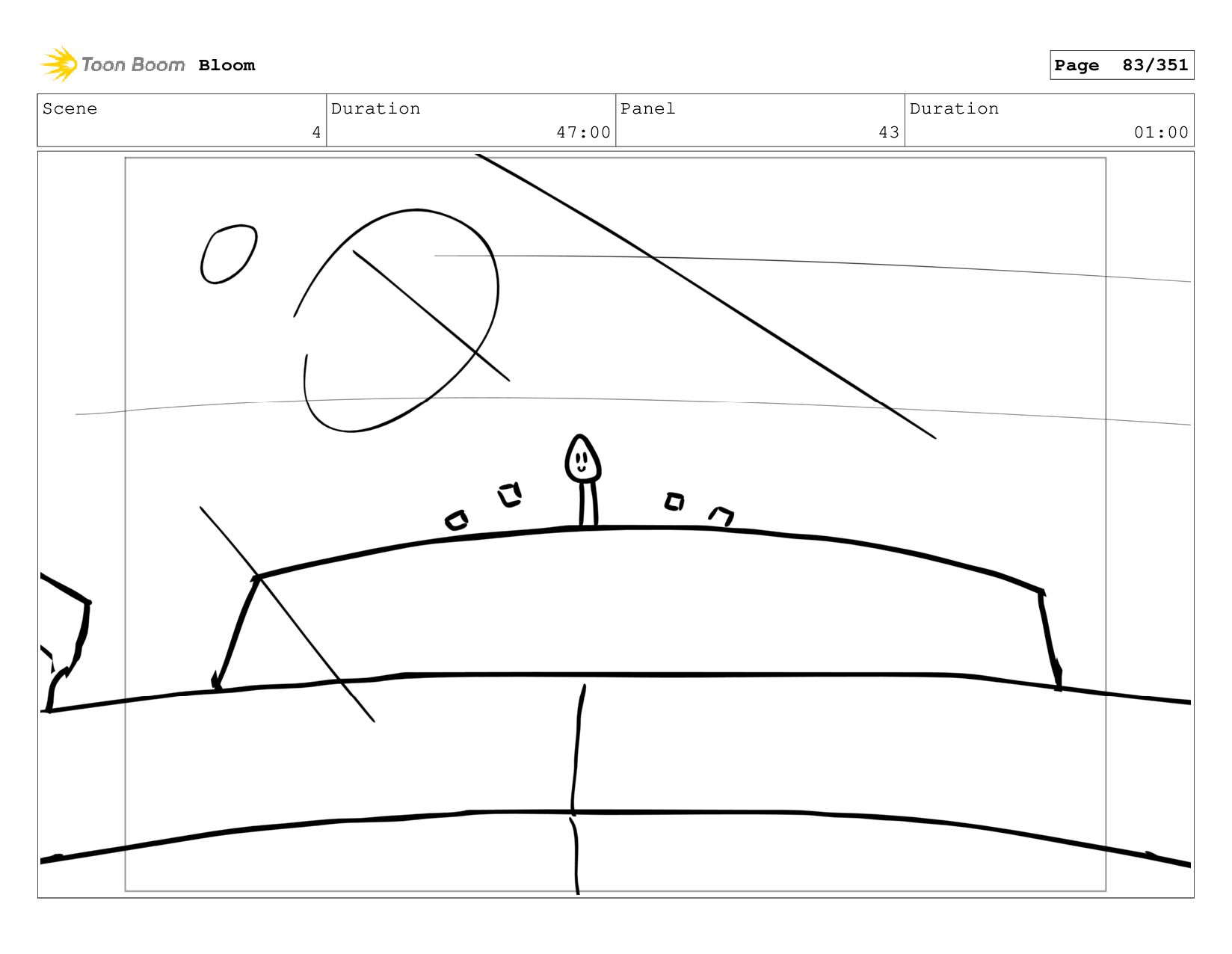The height and width of the screenshot is (954, 1232).
Task: Click the large circle drawing in the sky
Action: coord(396,320)
